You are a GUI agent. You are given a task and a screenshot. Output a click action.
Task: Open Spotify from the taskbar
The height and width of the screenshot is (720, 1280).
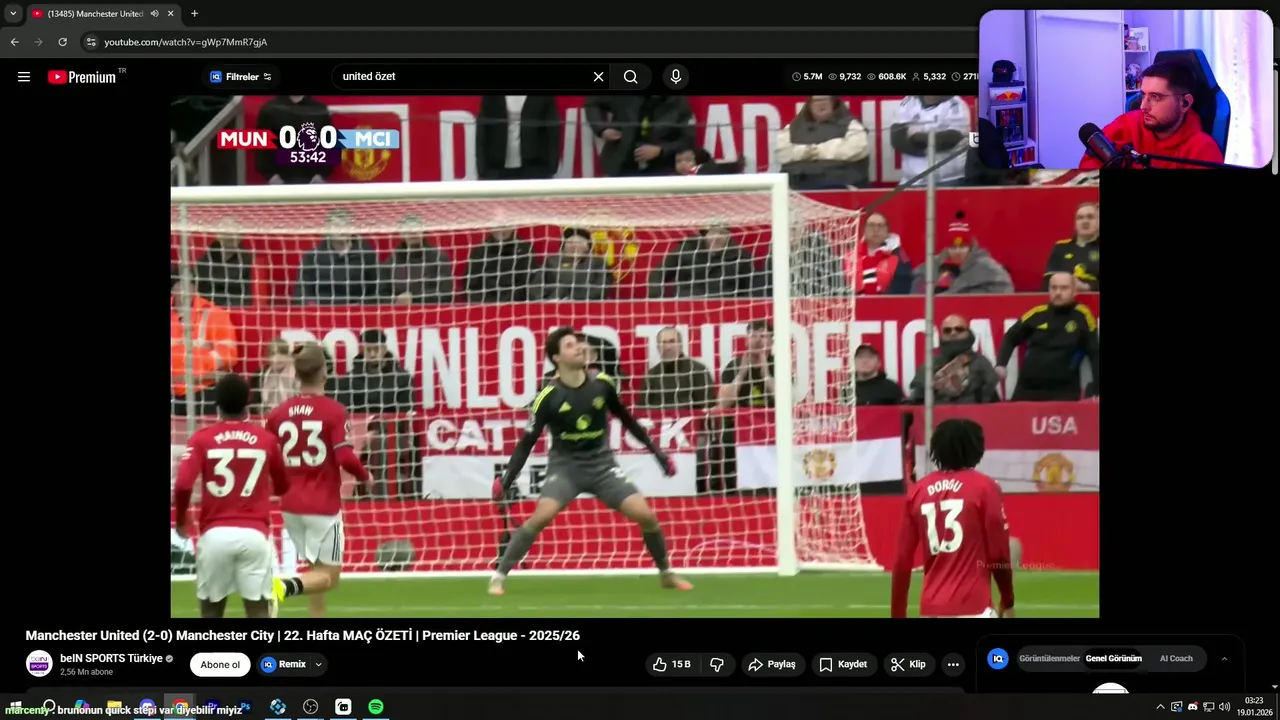coord(375,707)
